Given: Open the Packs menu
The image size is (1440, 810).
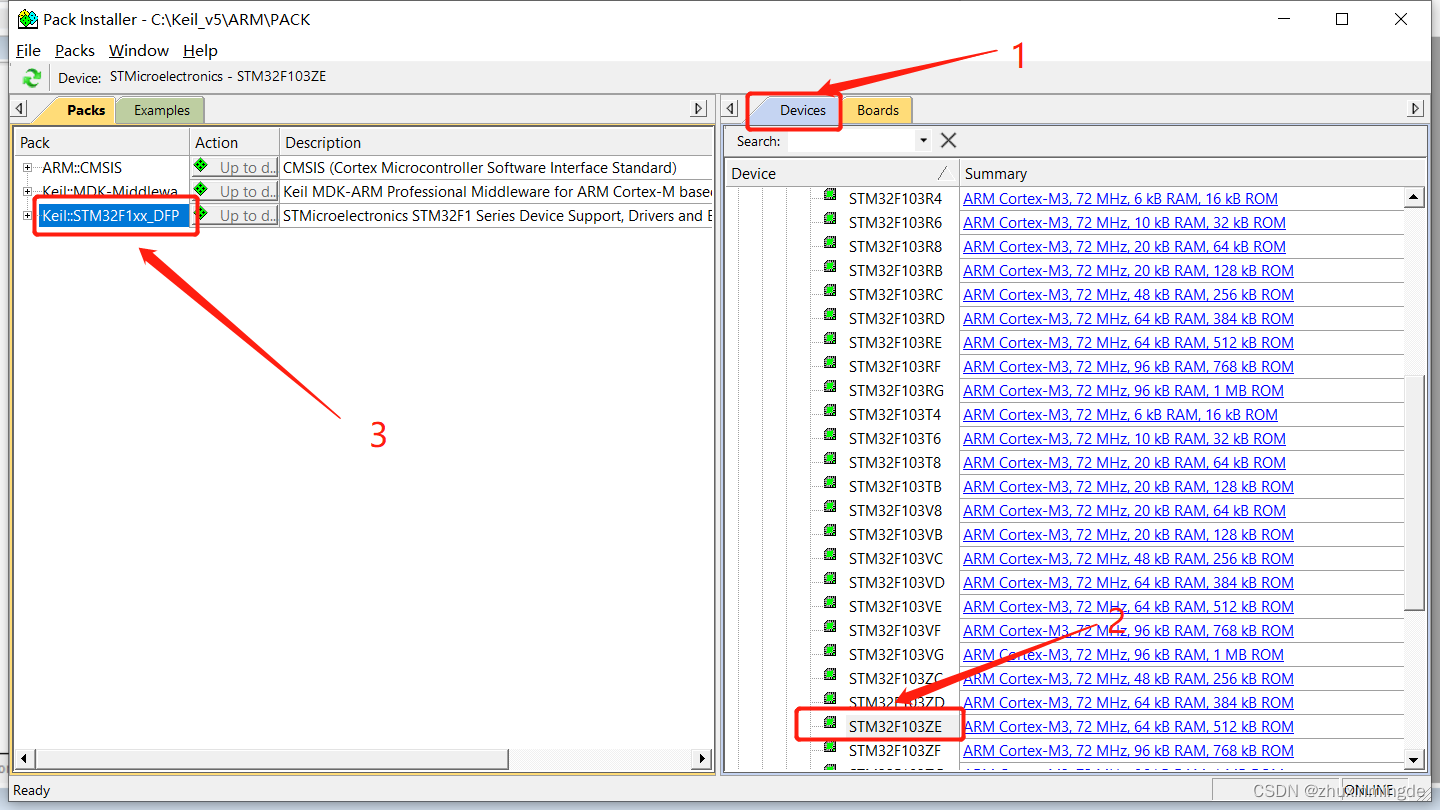Looking at the screenshot, I should point(75,50).
